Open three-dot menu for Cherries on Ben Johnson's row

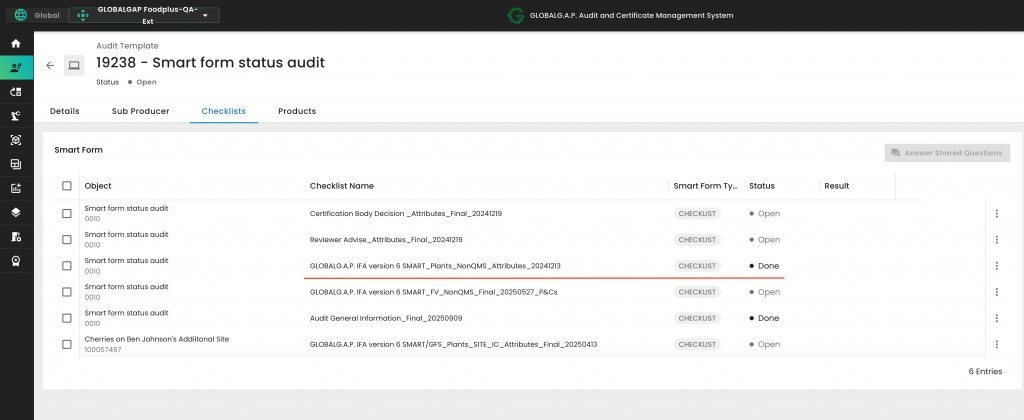click(996, 344)
